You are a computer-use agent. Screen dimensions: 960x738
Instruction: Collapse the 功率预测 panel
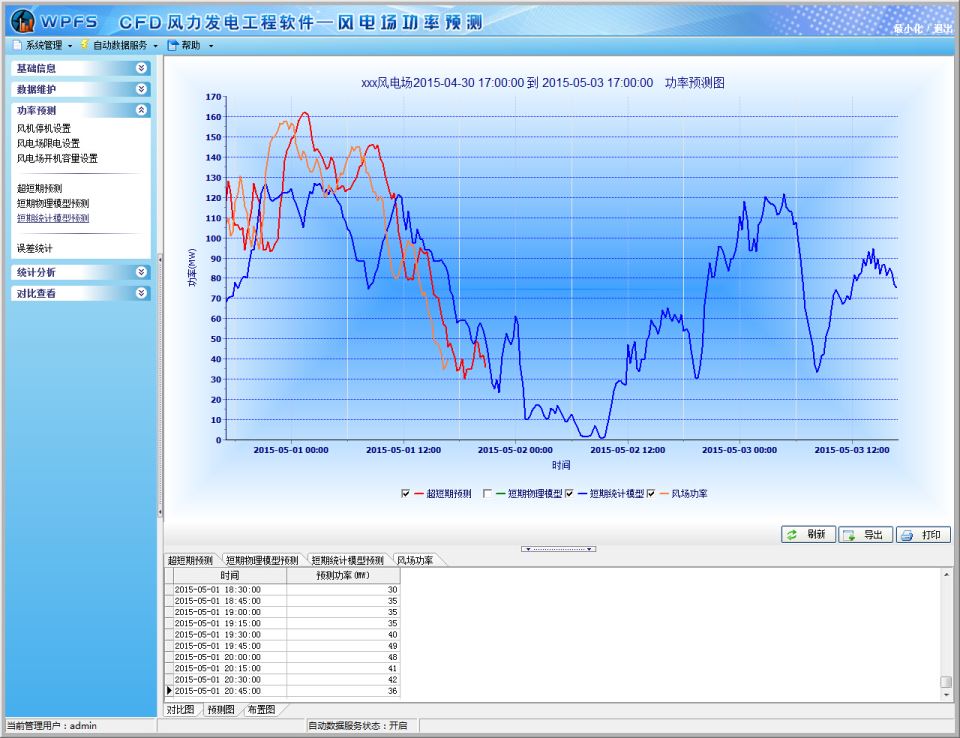point(141,110)
